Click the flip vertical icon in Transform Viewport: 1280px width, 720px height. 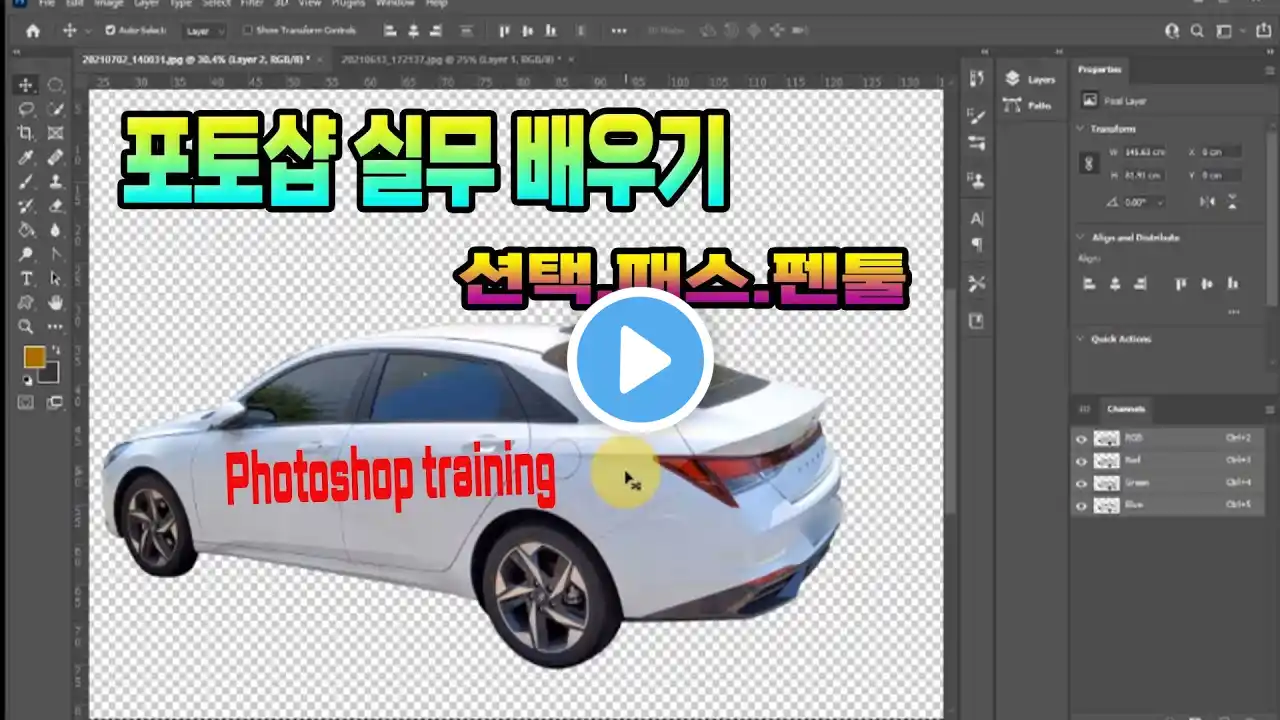(x=1232, y=202)
